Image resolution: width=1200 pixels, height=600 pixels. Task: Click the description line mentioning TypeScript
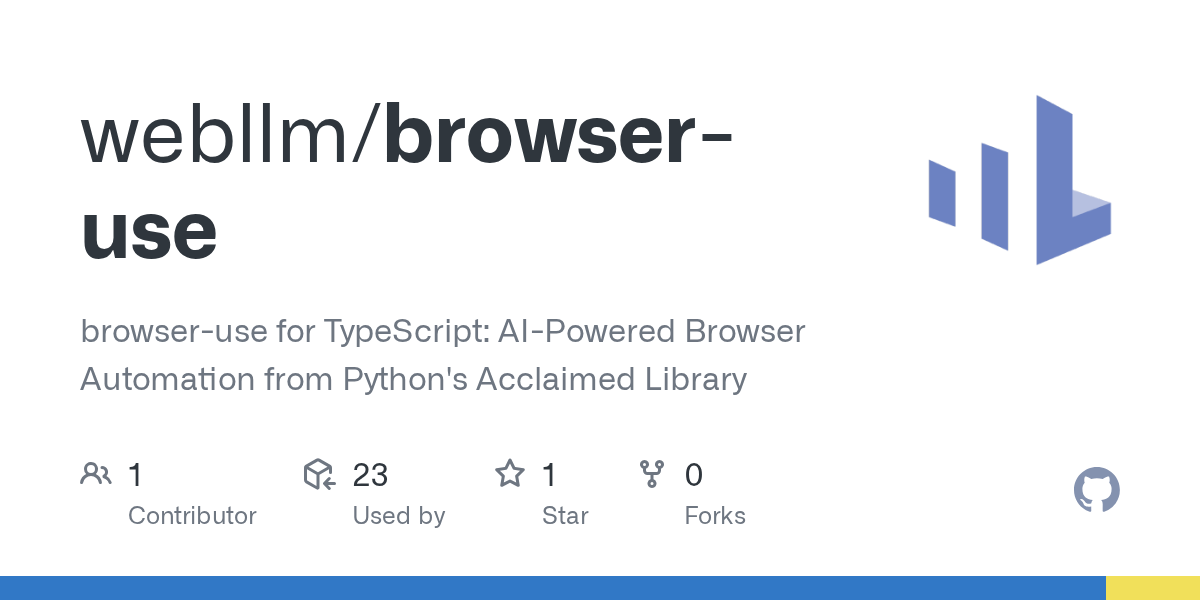click(443, 331)
